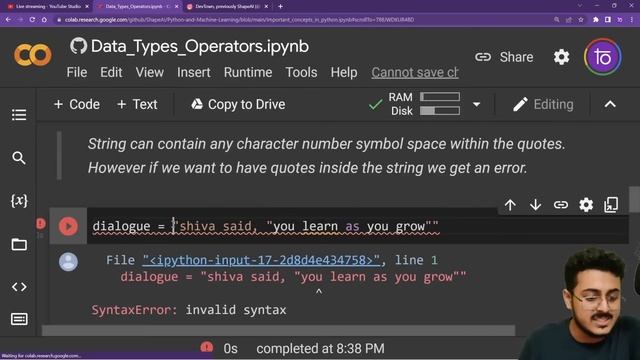Run the dialogue cell play button

coord(68,226)
